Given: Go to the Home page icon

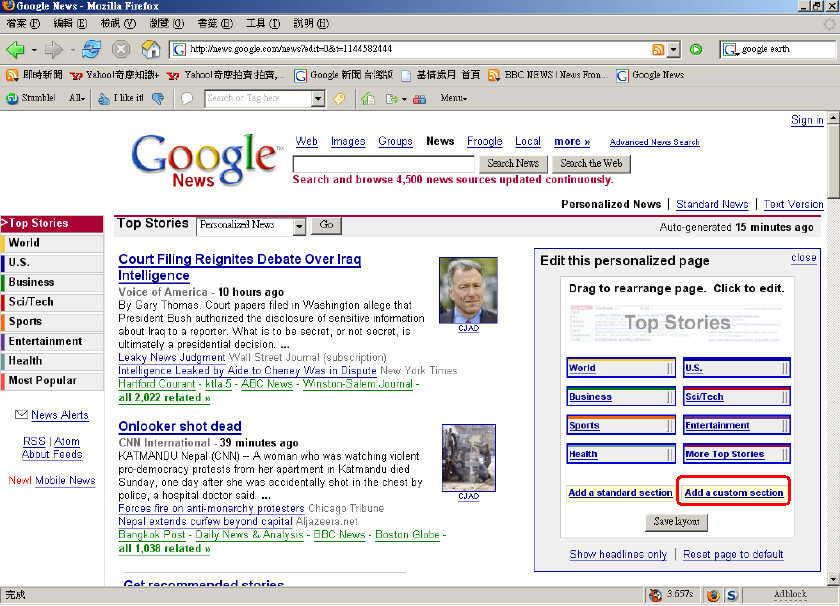Looking at the screenshot, I should [x=151, y=50].
